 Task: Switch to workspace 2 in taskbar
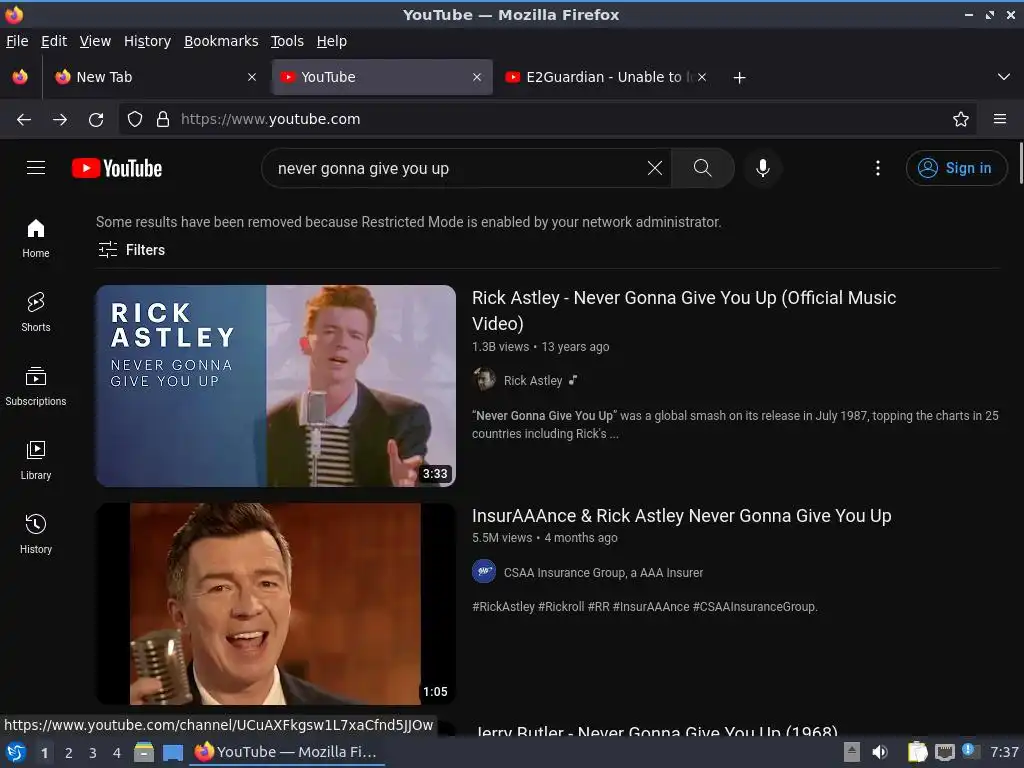(x=69, y=753)
